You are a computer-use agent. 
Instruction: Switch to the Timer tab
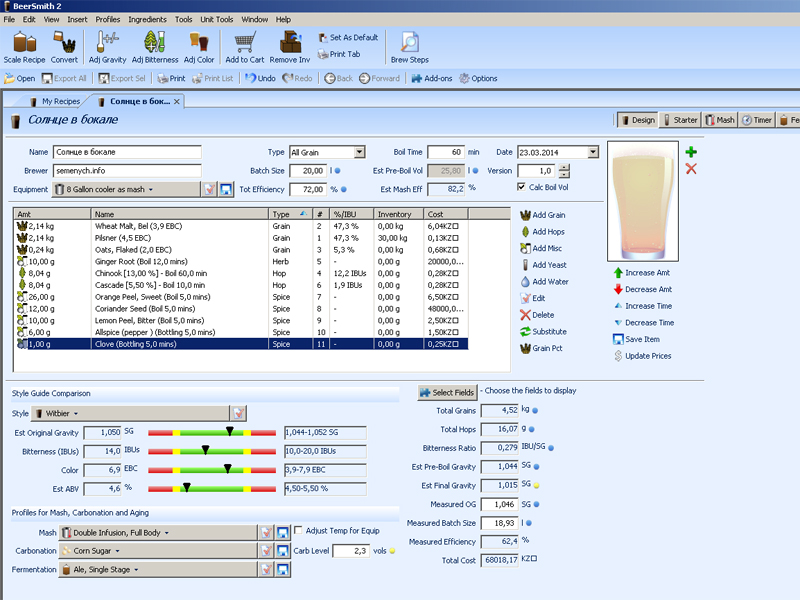coord(757,120)
